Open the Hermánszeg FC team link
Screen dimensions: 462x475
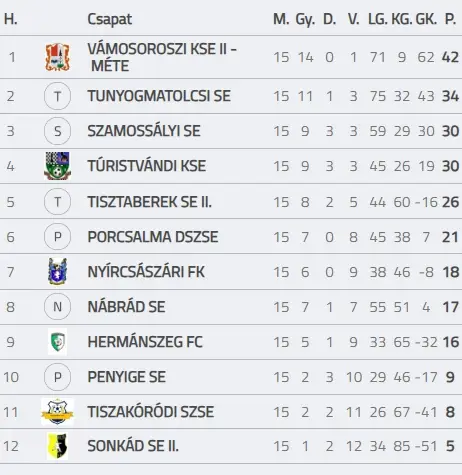(x=145, y=342)
